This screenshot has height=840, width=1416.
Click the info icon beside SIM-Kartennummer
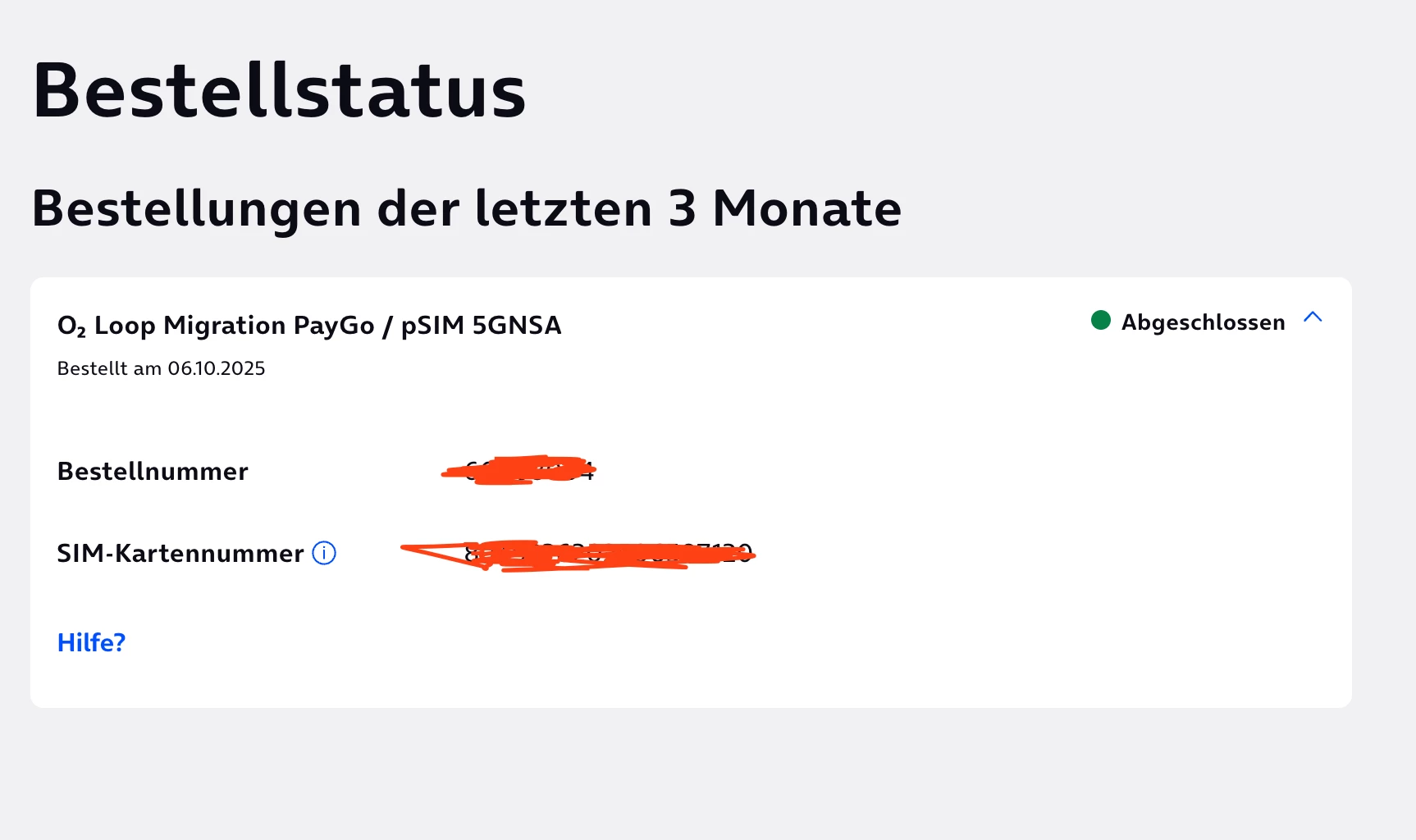324,554
